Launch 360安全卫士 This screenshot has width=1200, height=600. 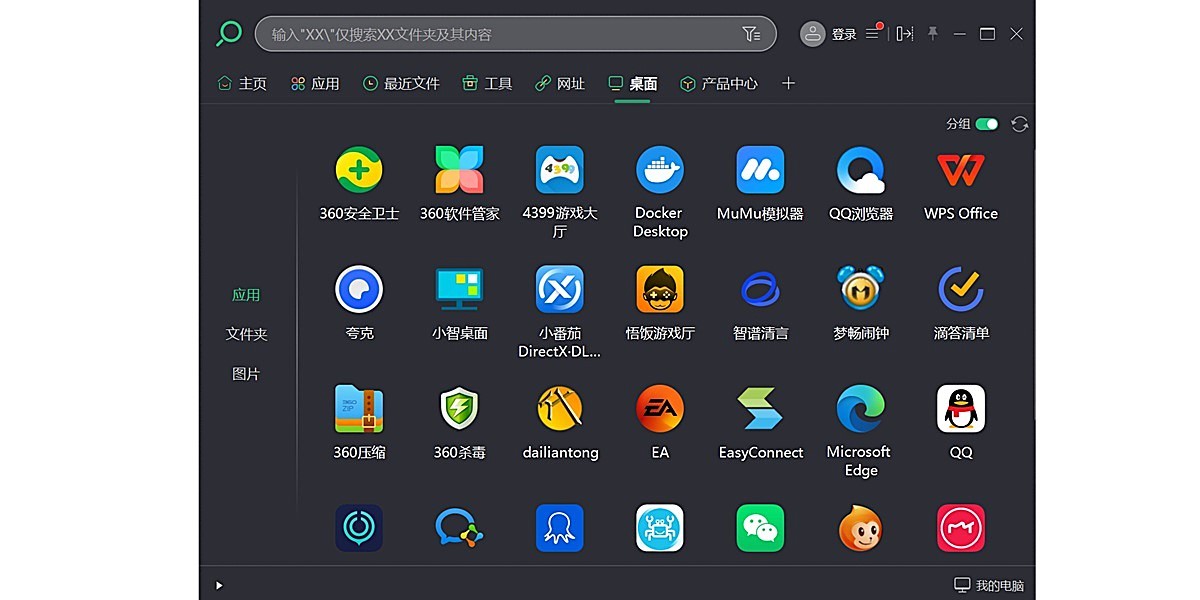point(359,166)
